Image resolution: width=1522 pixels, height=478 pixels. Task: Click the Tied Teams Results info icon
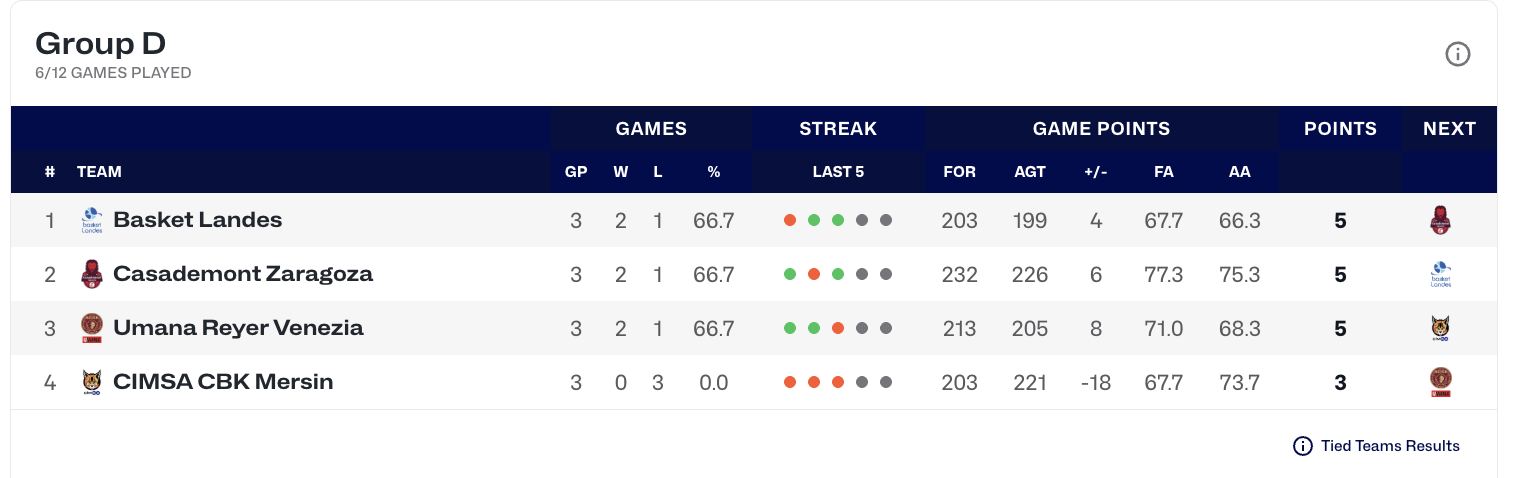tap(1302, 446)
